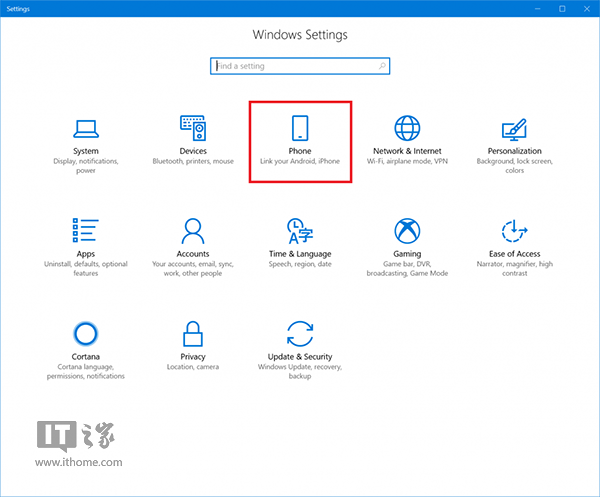Open the Ease of Access icon

[514, 231]
